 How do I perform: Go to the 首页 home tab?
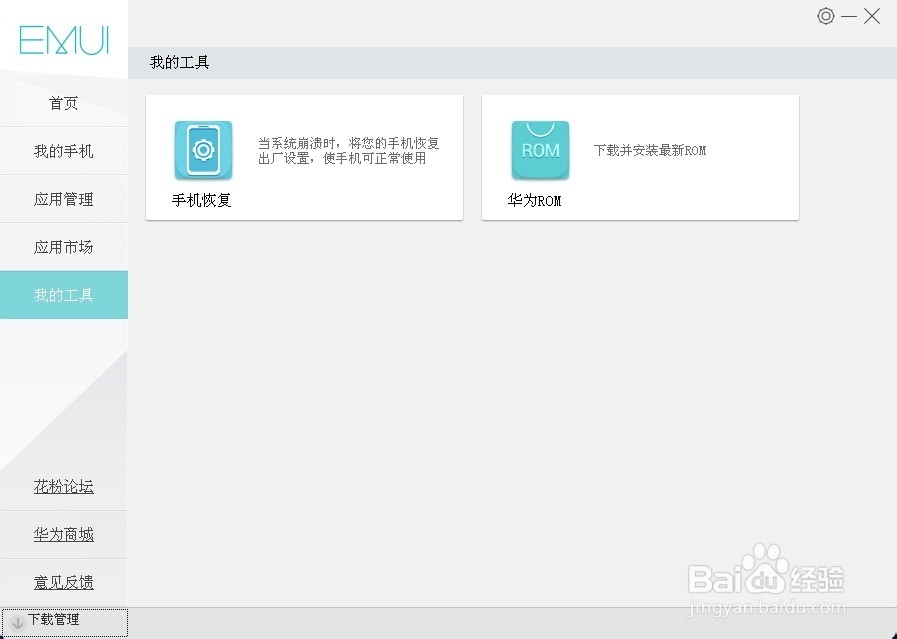tap(63, 103)
